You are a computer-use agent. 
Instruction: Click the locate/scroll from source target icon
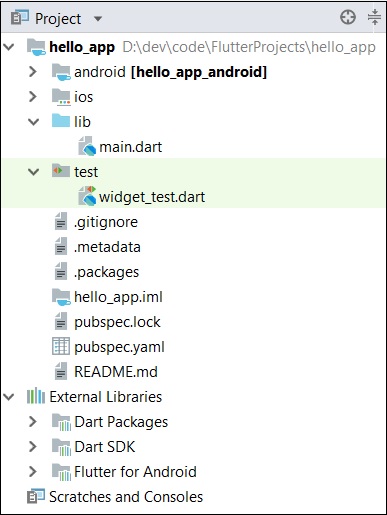[348, 17]
